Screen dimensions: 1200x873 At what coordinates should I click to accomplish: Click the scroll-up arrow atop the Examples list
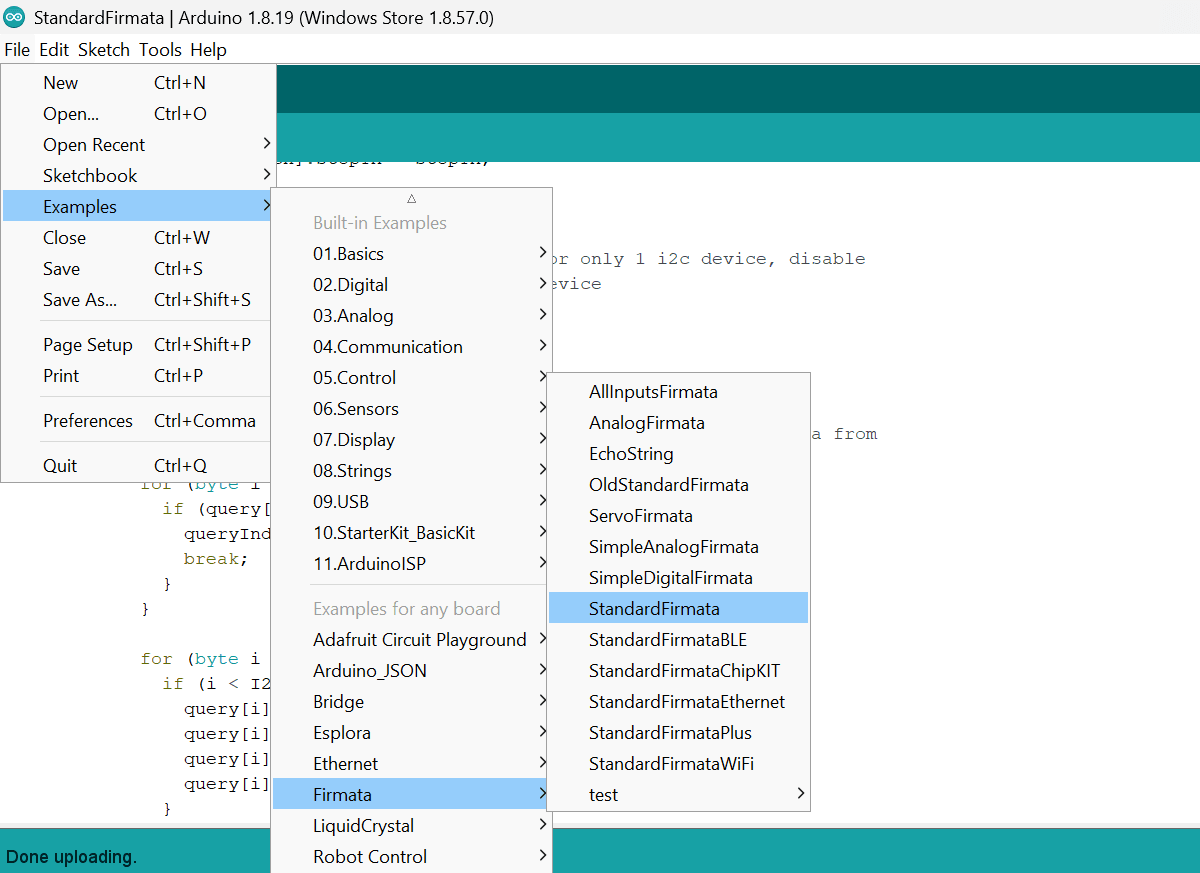pos(411,197)
